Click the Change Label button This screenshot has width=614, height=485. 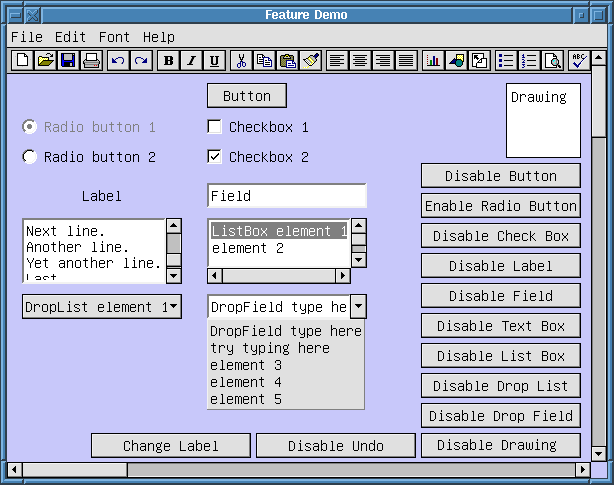(171, 445)
